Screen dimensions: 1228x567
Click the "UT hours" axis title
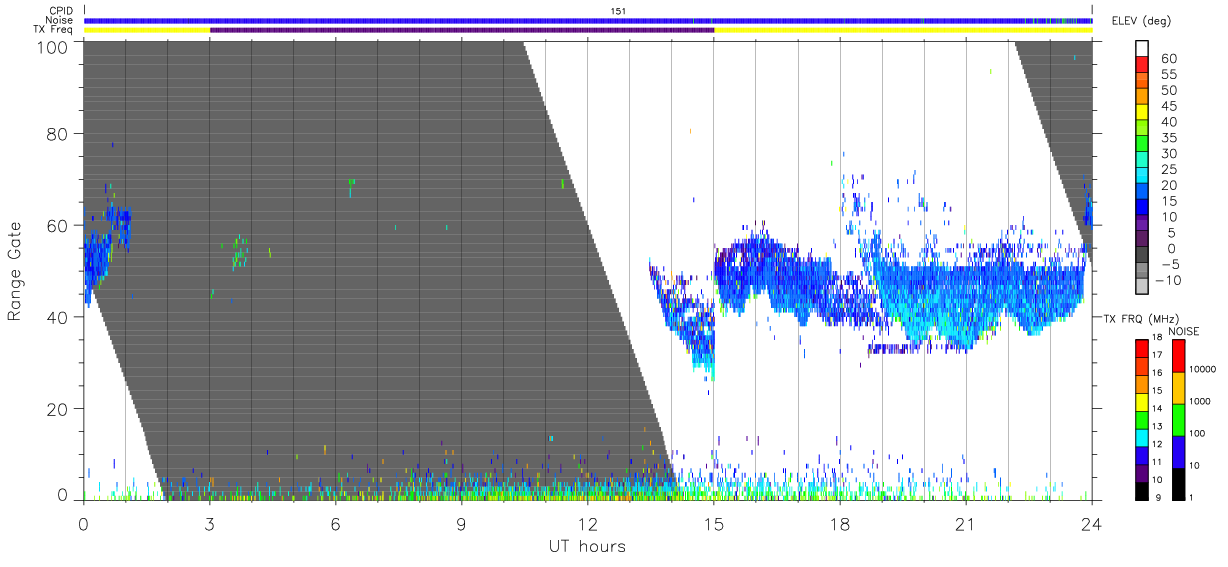point(587,546)
